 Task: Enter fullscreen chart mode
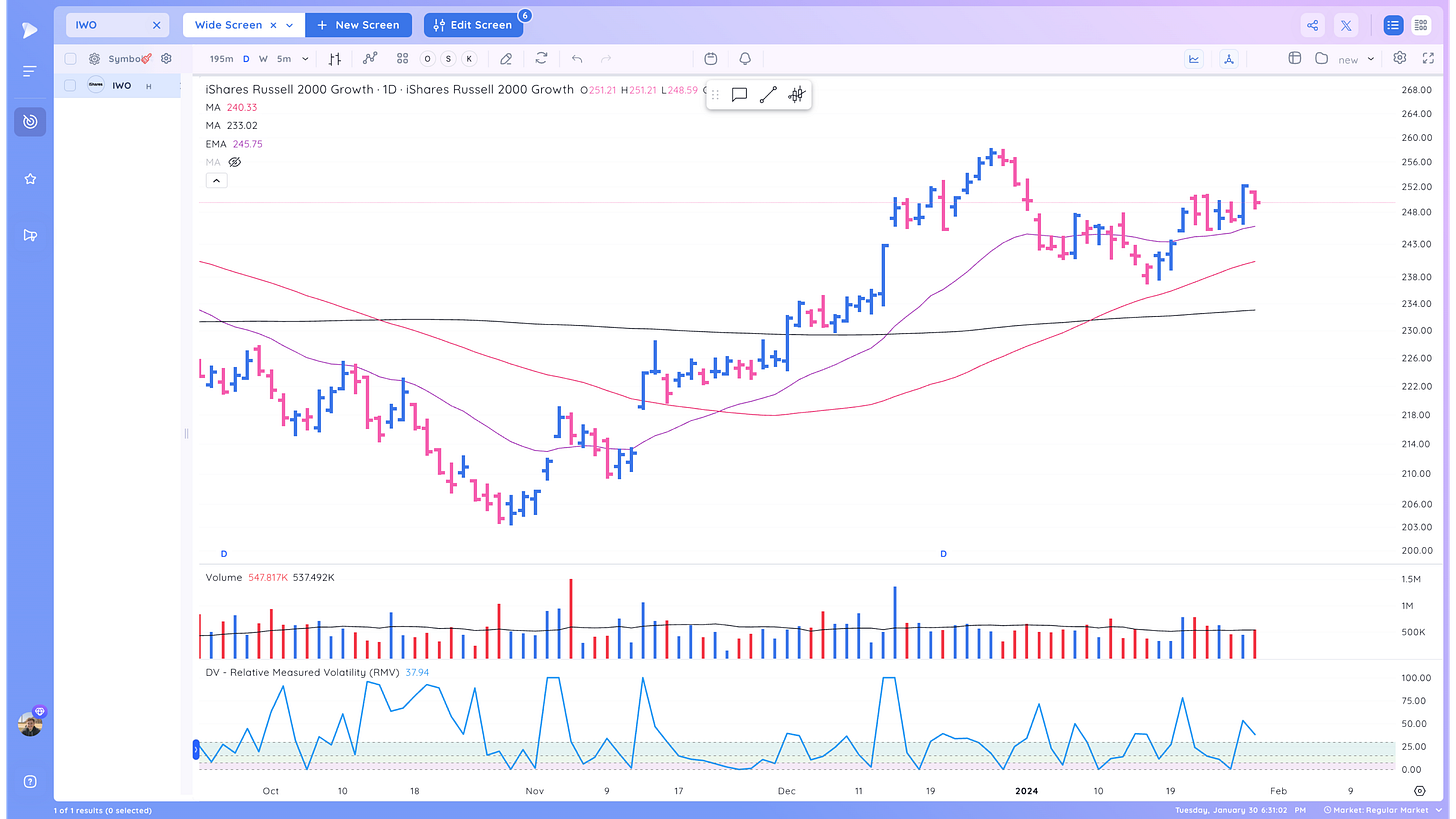(1427, 59)
